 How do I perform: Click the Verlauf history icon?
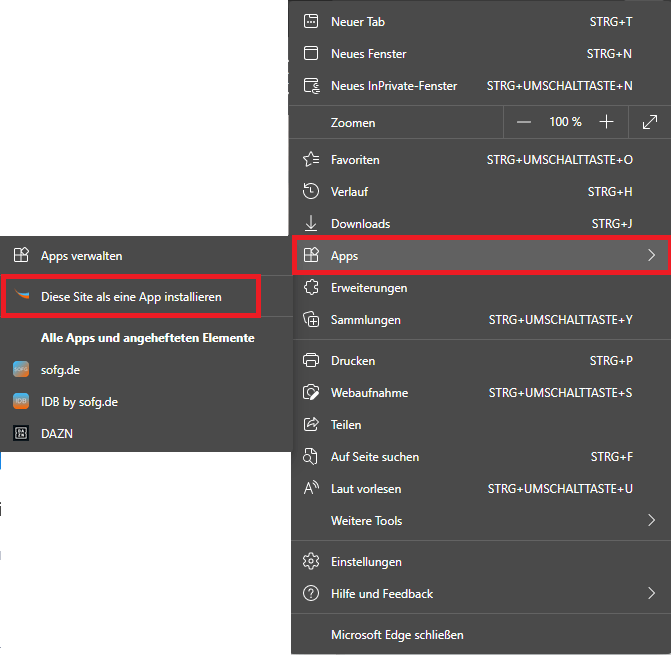click(311, 191)
